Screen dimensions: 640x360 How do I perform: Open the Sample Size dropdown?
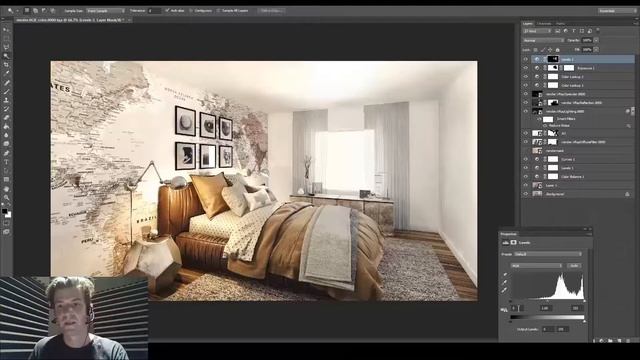106,11
